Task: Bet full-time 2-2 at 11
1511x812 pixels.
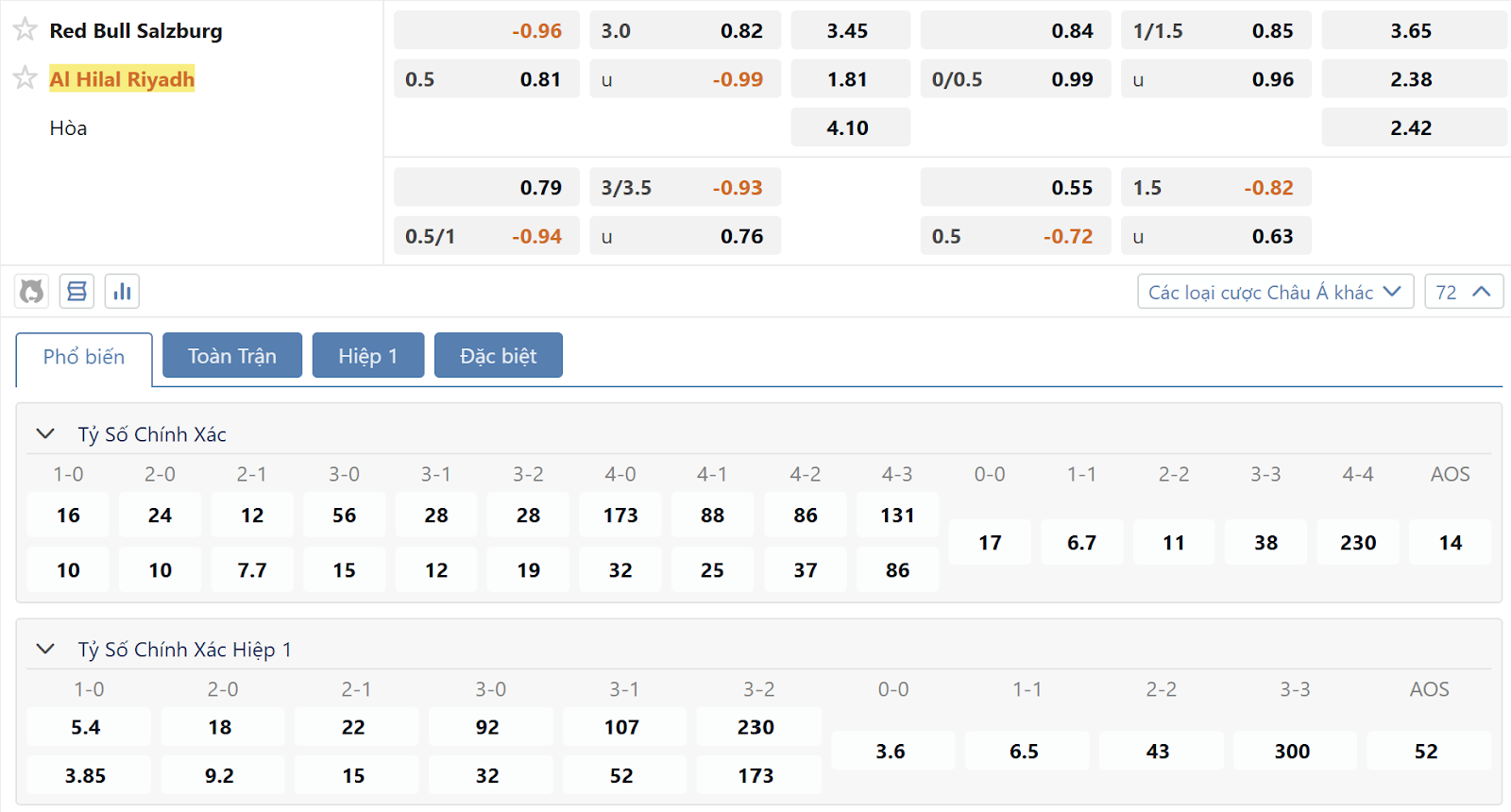Action: click(x=1174, y=543)
